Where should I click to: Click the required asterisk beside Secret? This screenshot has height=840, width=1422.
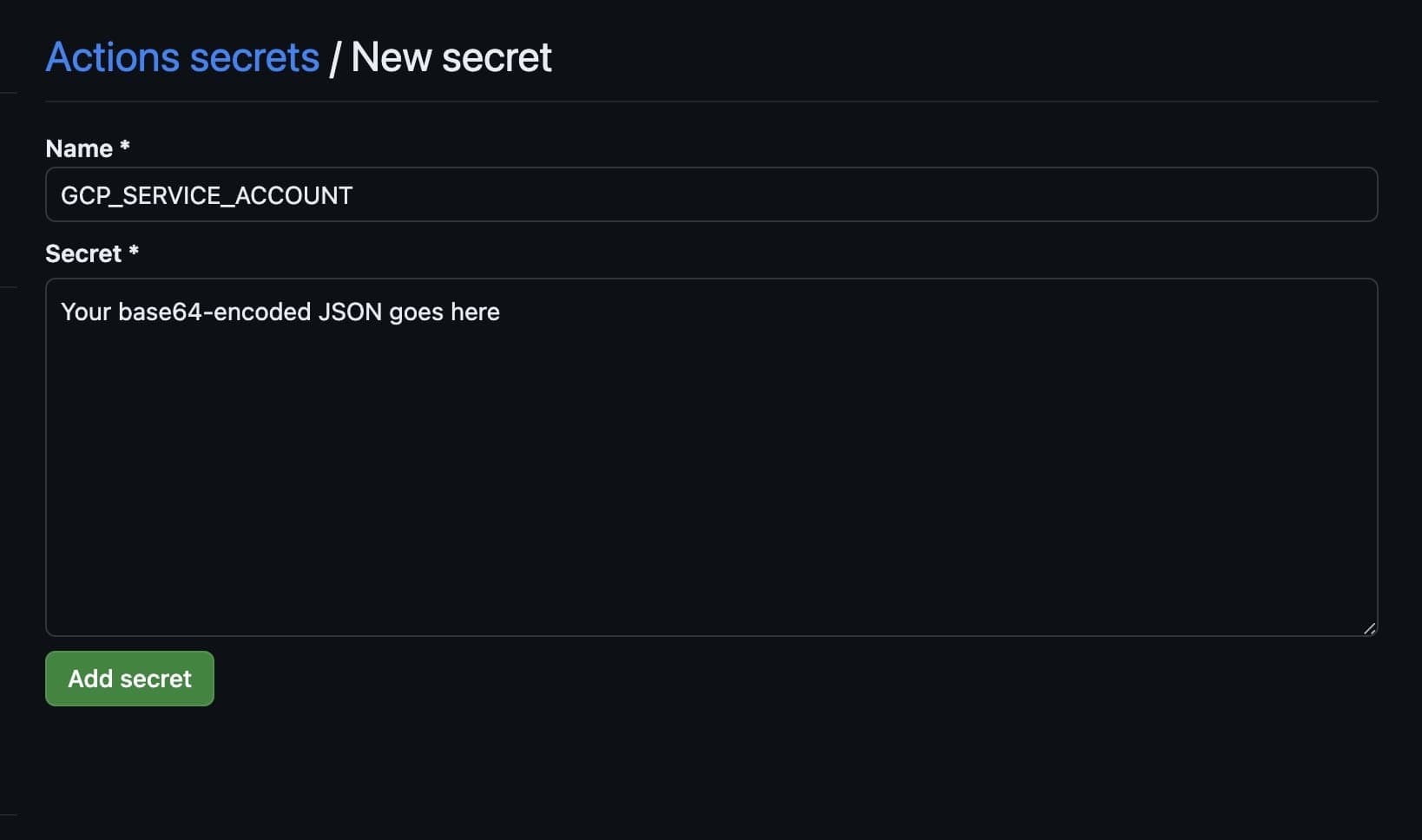coord(134,252)
